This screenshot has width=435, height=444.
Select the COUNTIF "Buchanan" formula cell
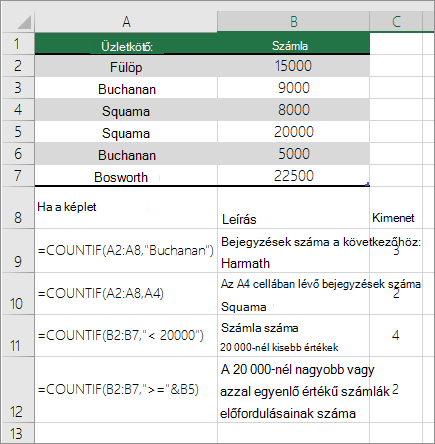point(126,251)
